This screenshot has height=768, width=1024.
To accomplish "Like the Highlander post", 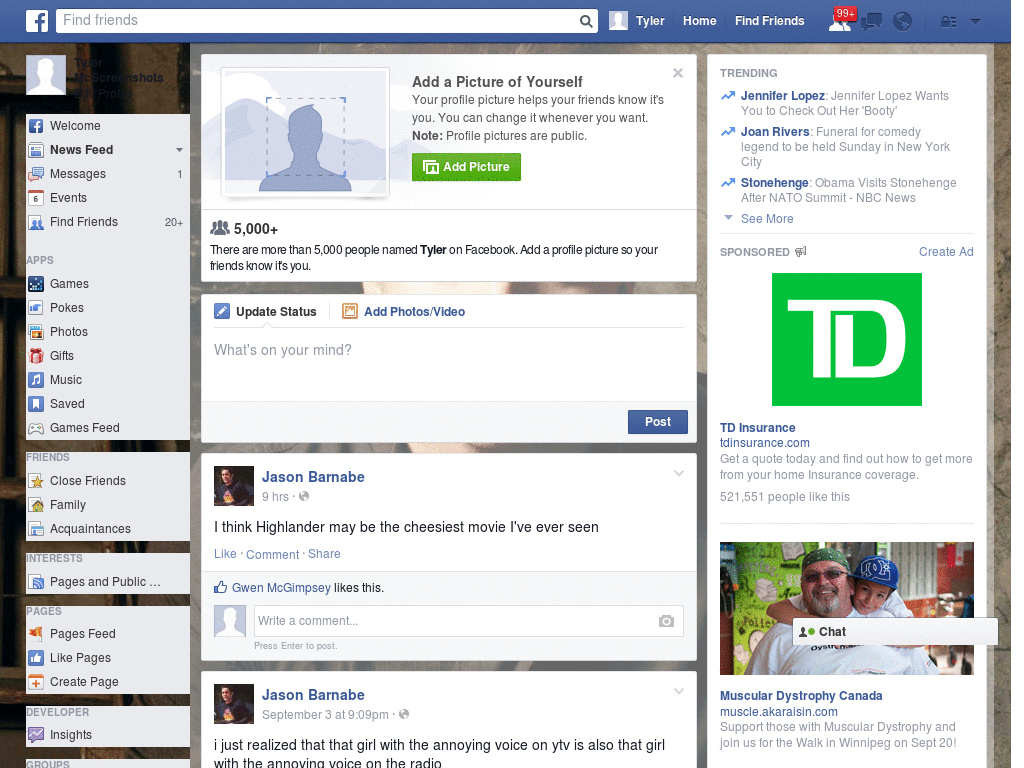I will coord(225,554).
